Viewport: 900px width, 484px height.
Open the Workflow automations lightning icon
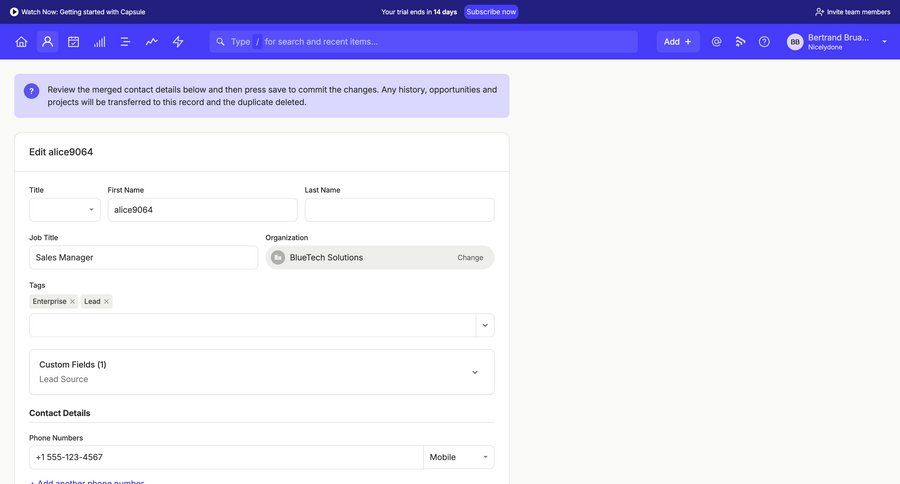tap(178, 42)
